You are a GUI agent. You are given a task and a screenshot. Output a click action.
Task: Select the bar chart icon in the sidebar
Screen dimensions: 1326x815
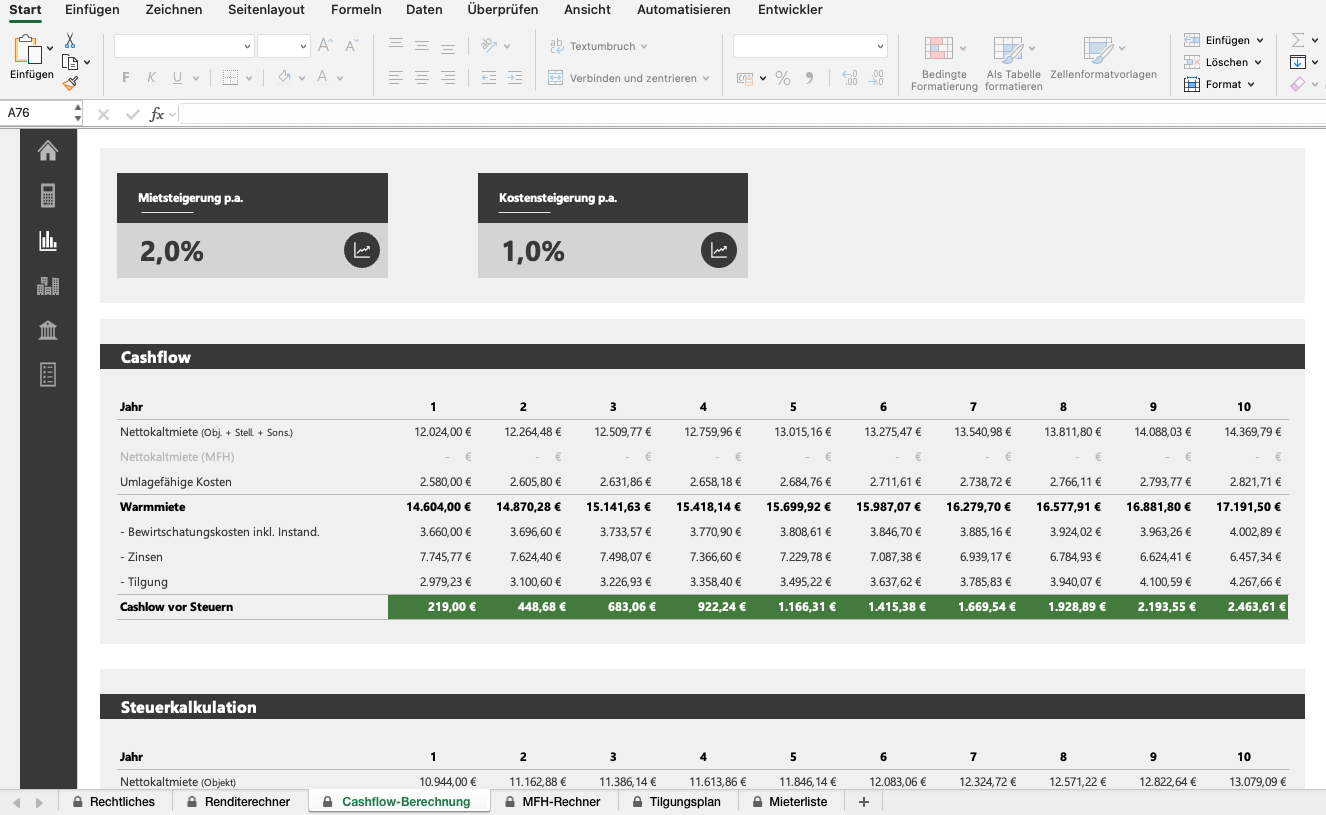(x=47, y=240)
